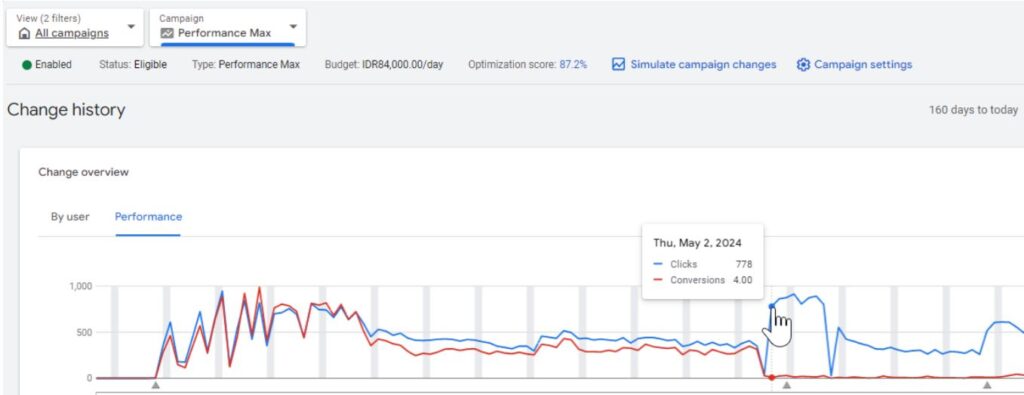
Task: Click the Simulate campaign changes chart icon
Action: pos(618,65)
